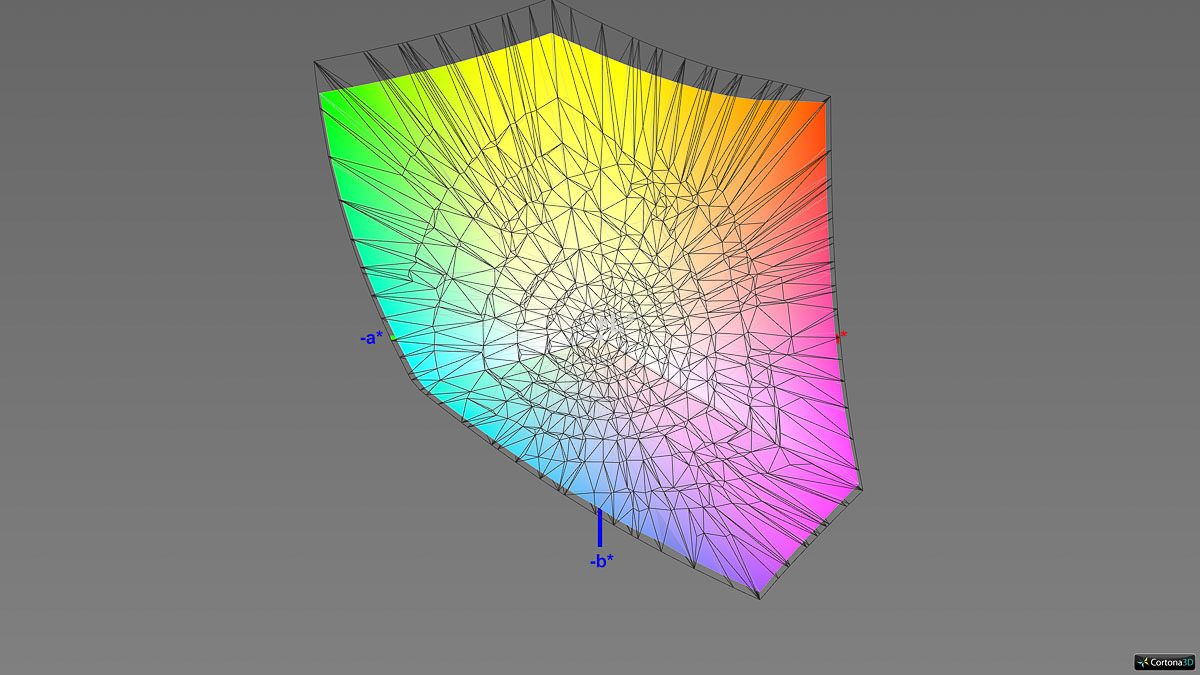Click the blue -a* axis label
1200x675 pixels.
pyautogui.click(x=371, y=338)
